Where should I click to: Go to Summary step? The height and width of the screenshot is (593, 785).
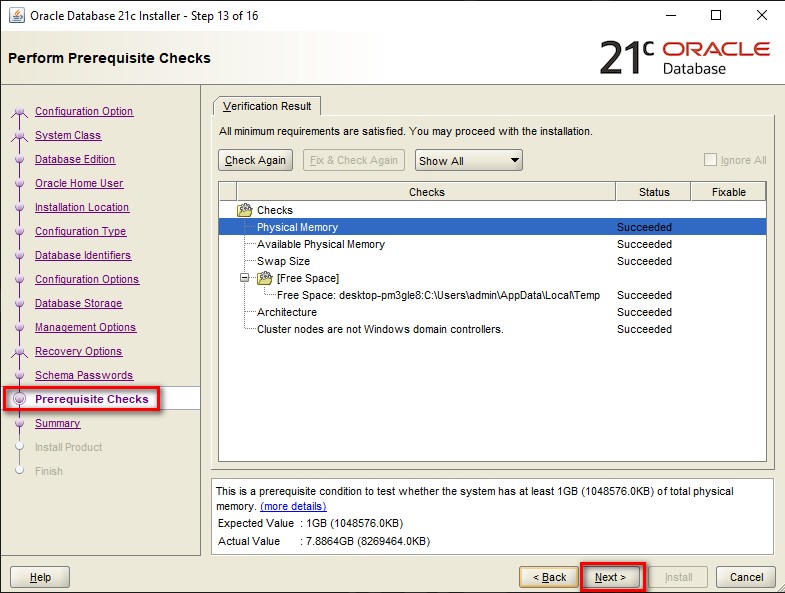[58, 423]
